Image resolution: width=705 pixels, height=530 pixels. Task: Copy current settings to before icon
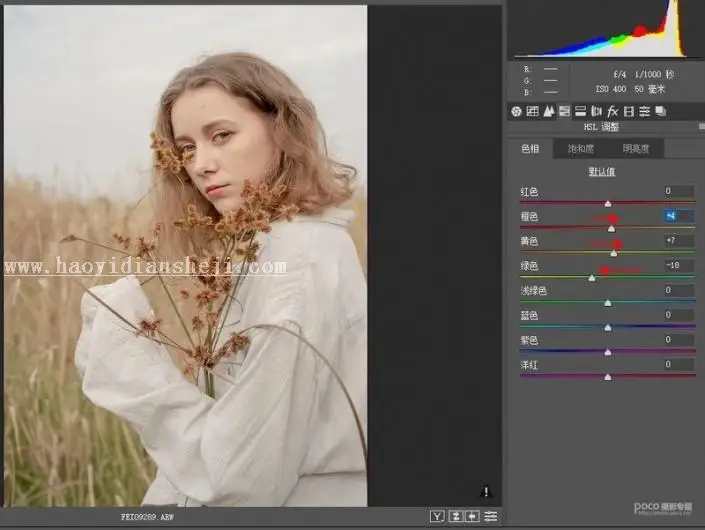coord(473,516)
